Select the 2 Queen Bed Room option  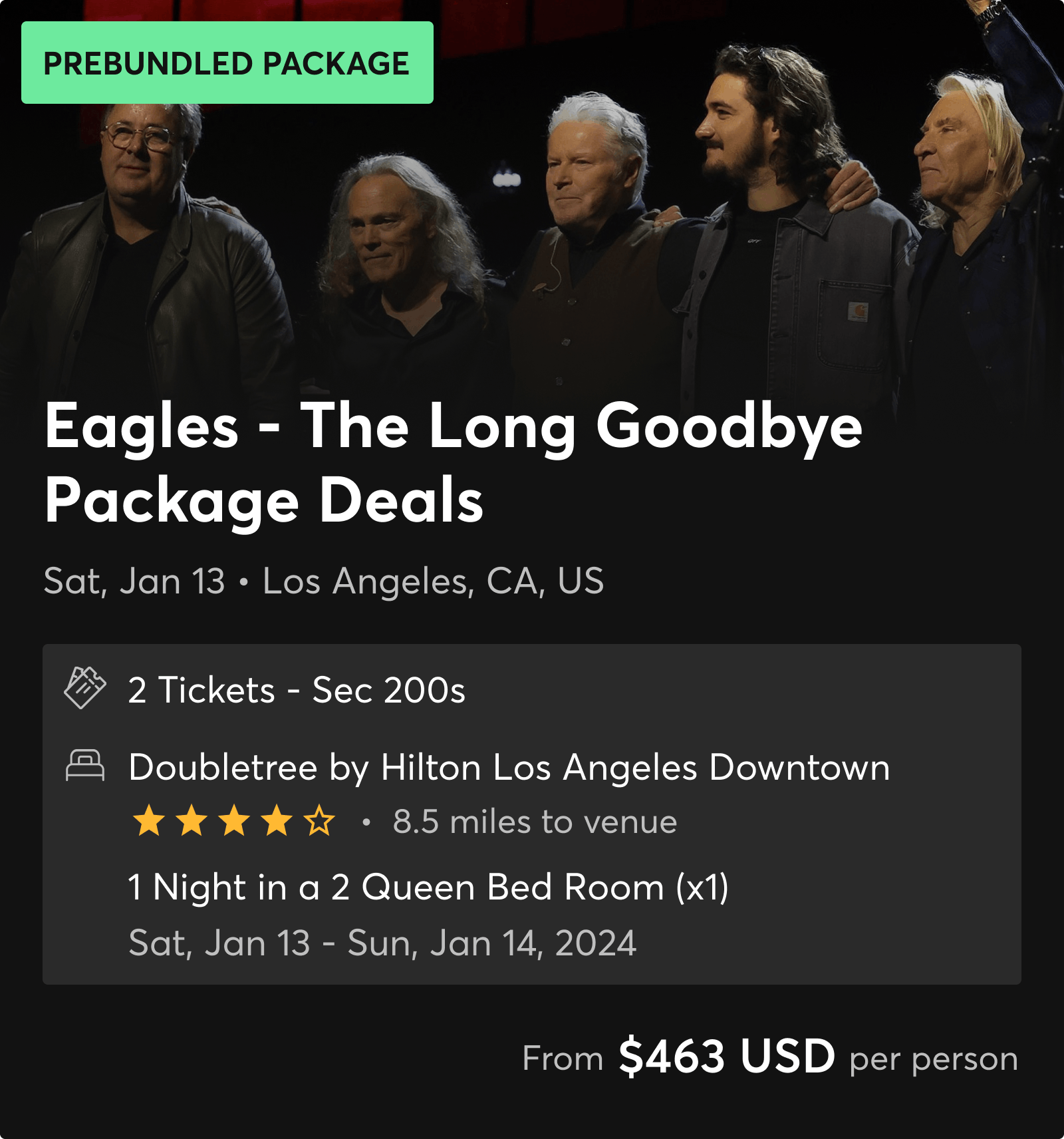(429, 888)
